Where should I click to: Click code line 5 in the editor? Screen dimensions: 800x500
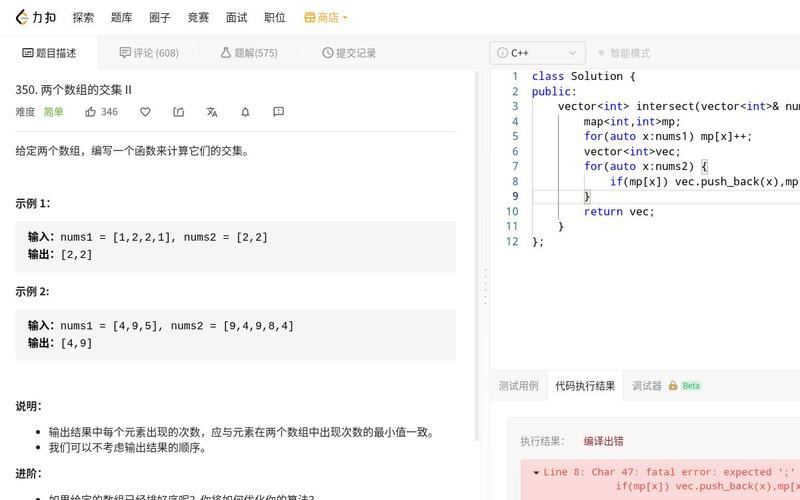[666, 136]
